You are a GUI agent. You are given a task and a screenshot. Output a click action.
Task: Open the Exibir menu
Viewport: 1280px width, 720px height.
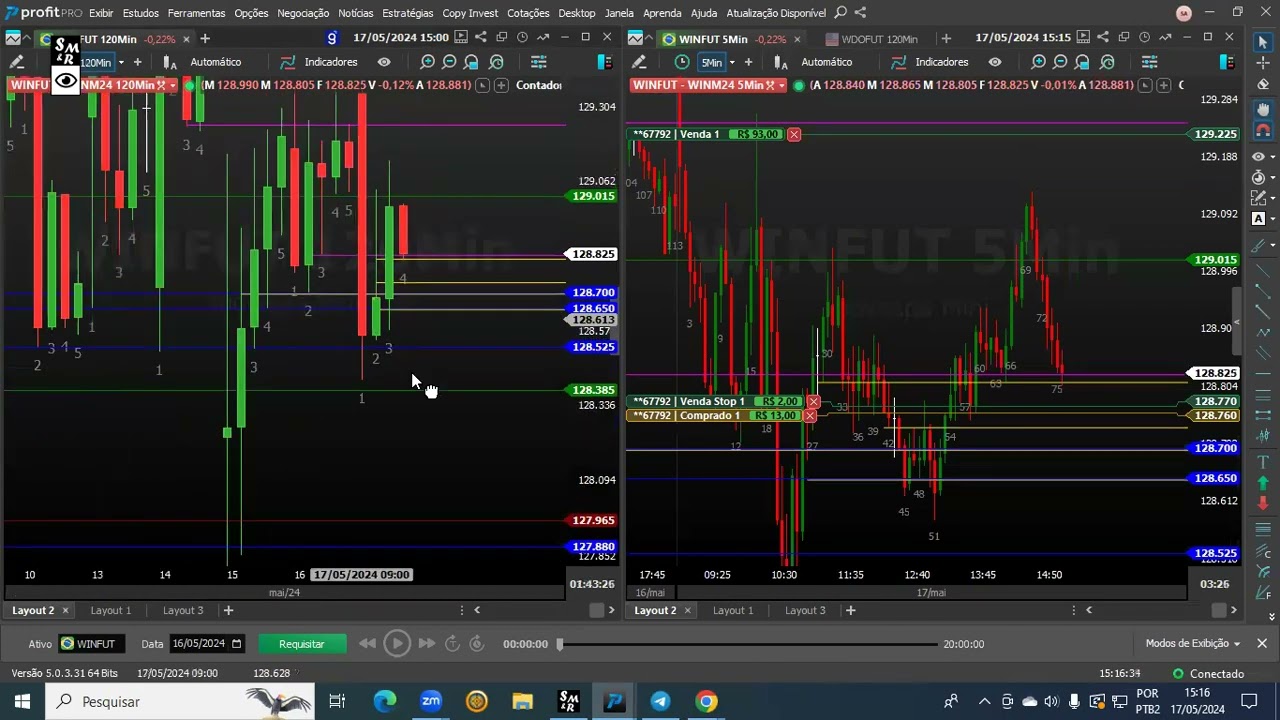(x=101, y=13)
